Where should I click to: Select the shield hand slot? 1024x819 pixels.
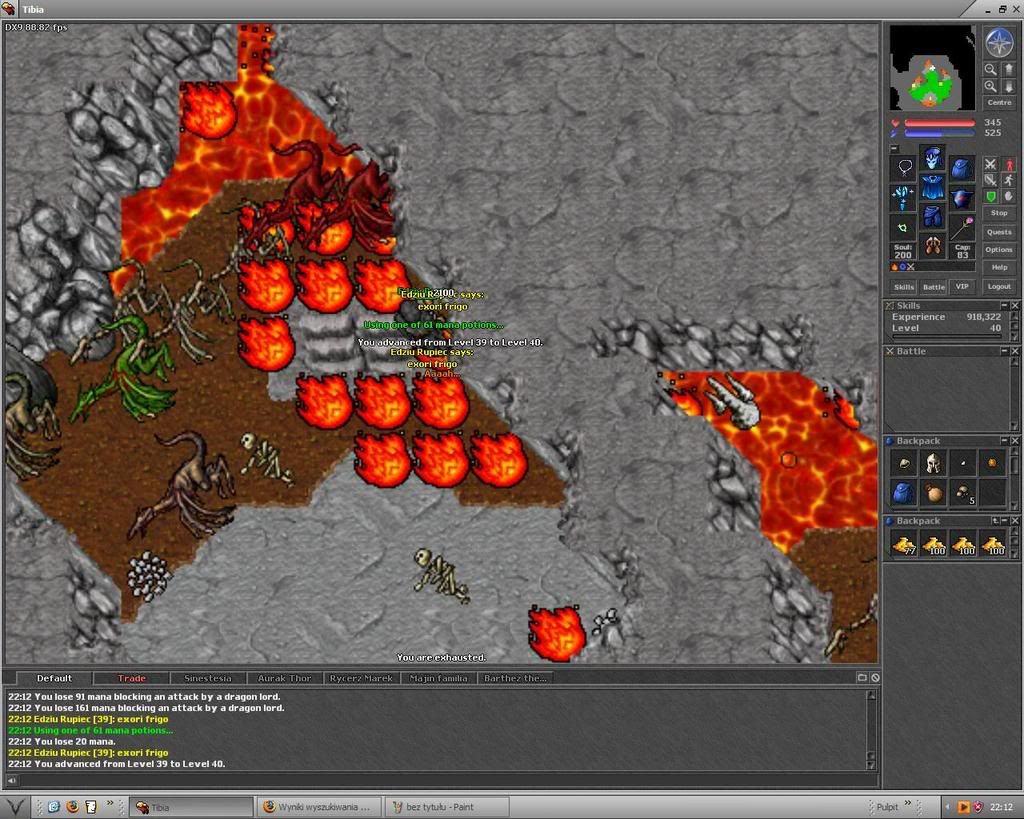point(961,197)
